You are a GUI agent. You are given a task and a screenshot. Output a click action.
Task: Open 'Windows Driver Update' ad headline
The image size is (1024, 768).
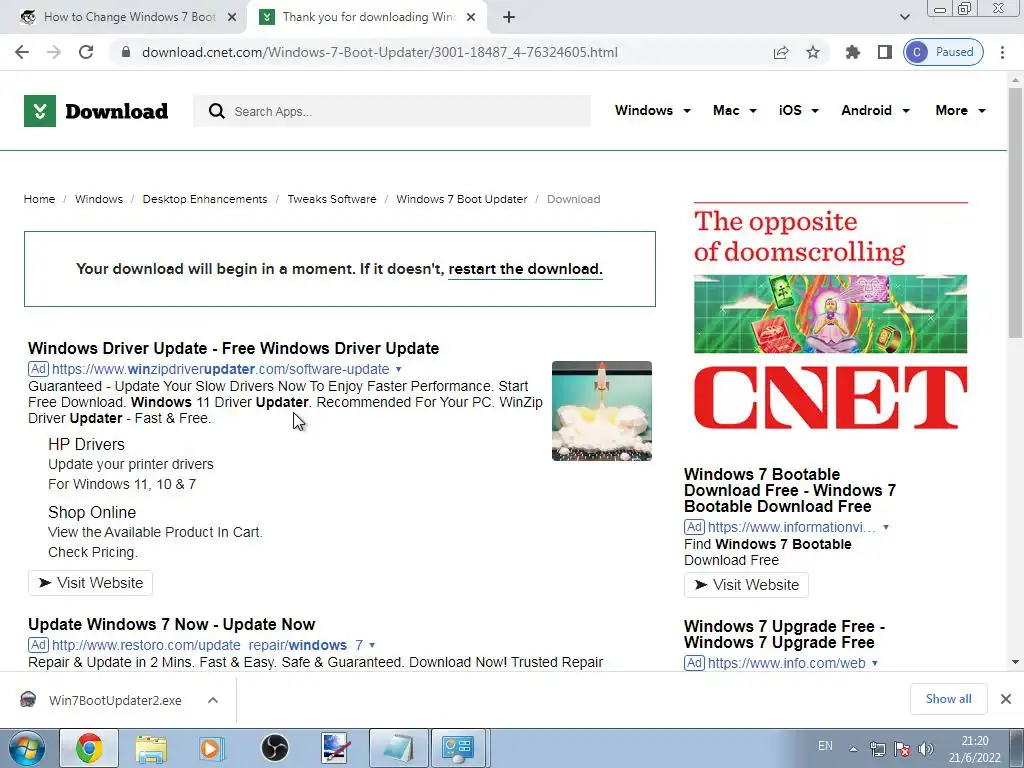233,348
